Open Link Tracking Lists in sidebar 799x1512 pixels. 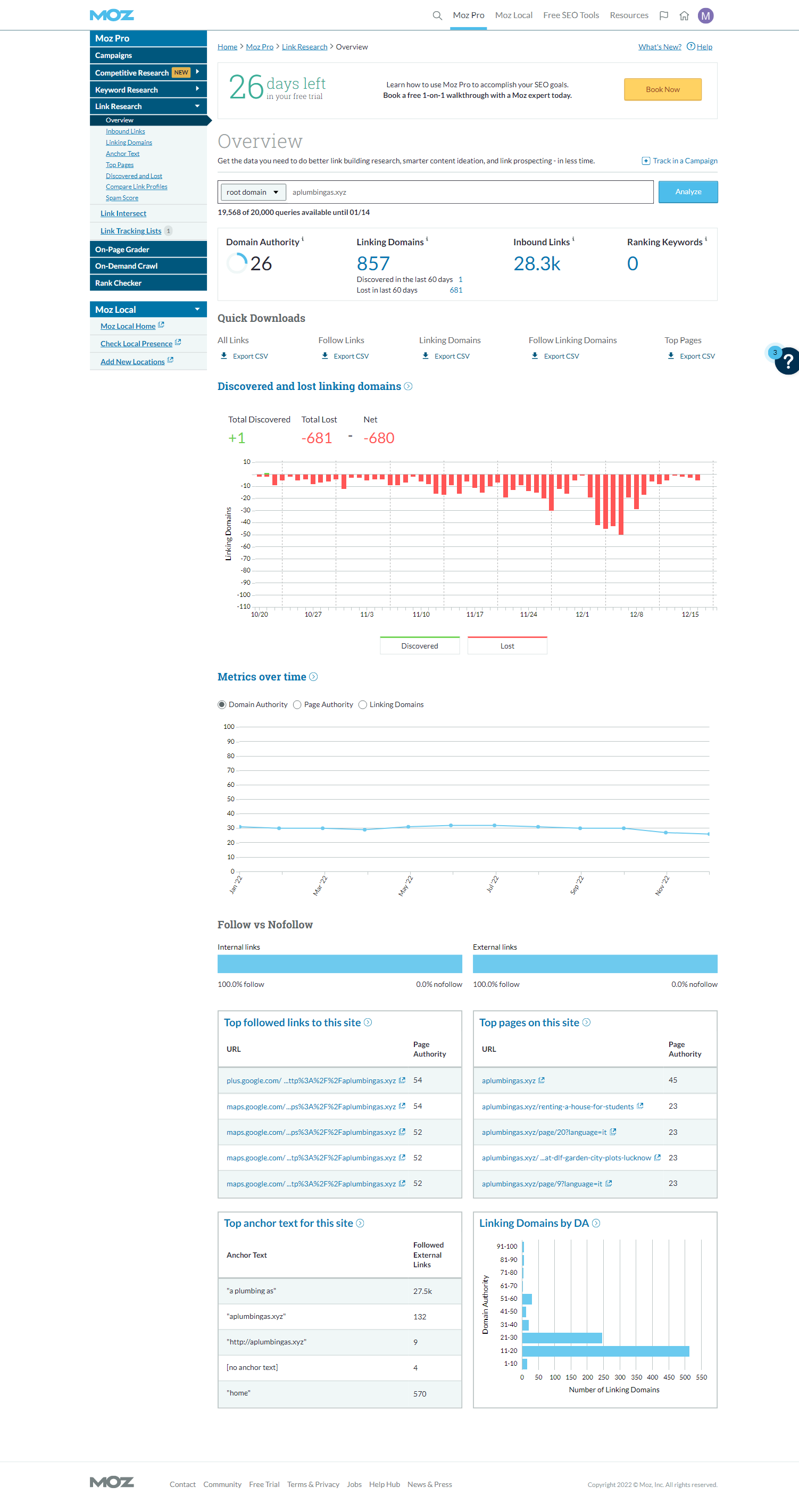[131, 231]
